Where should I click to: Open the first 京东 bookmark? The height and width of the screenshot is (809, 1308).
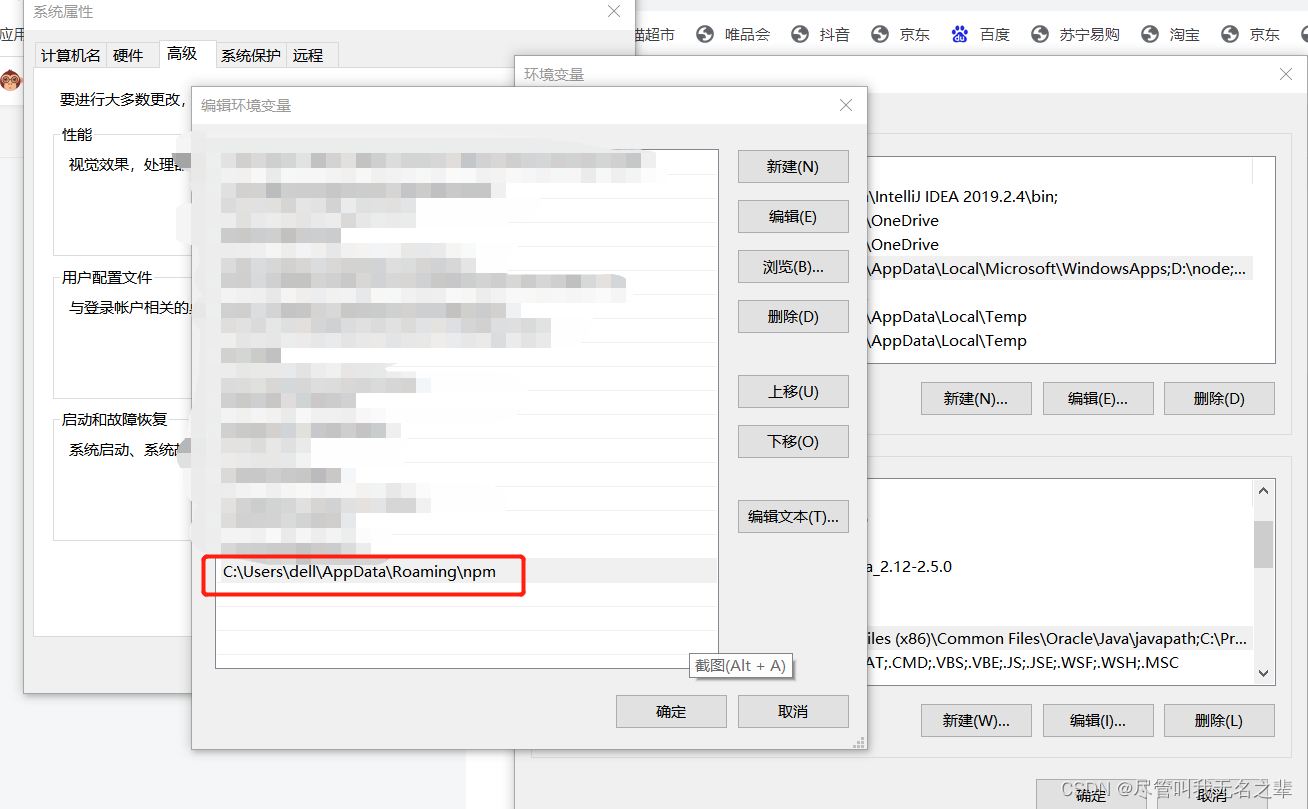click(x=915, y=33)
